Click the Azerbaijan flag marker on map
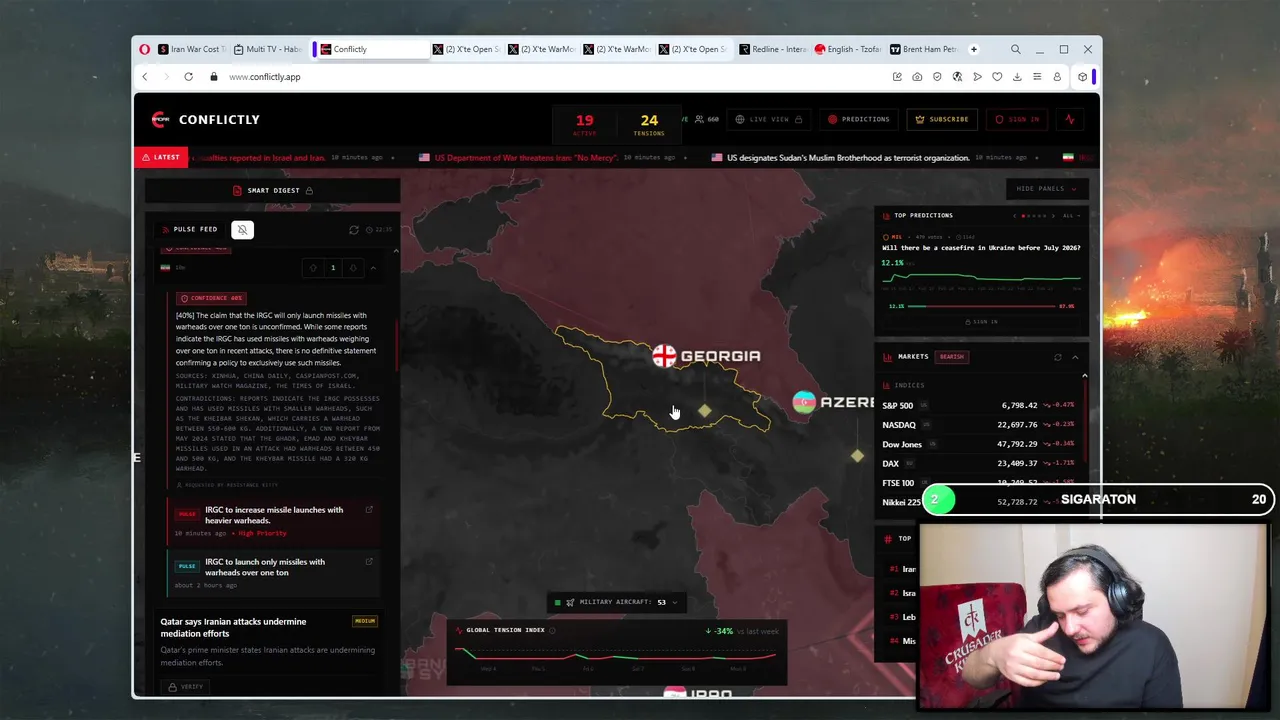Viewport: 1280px width, 720px height. point(803,402)
